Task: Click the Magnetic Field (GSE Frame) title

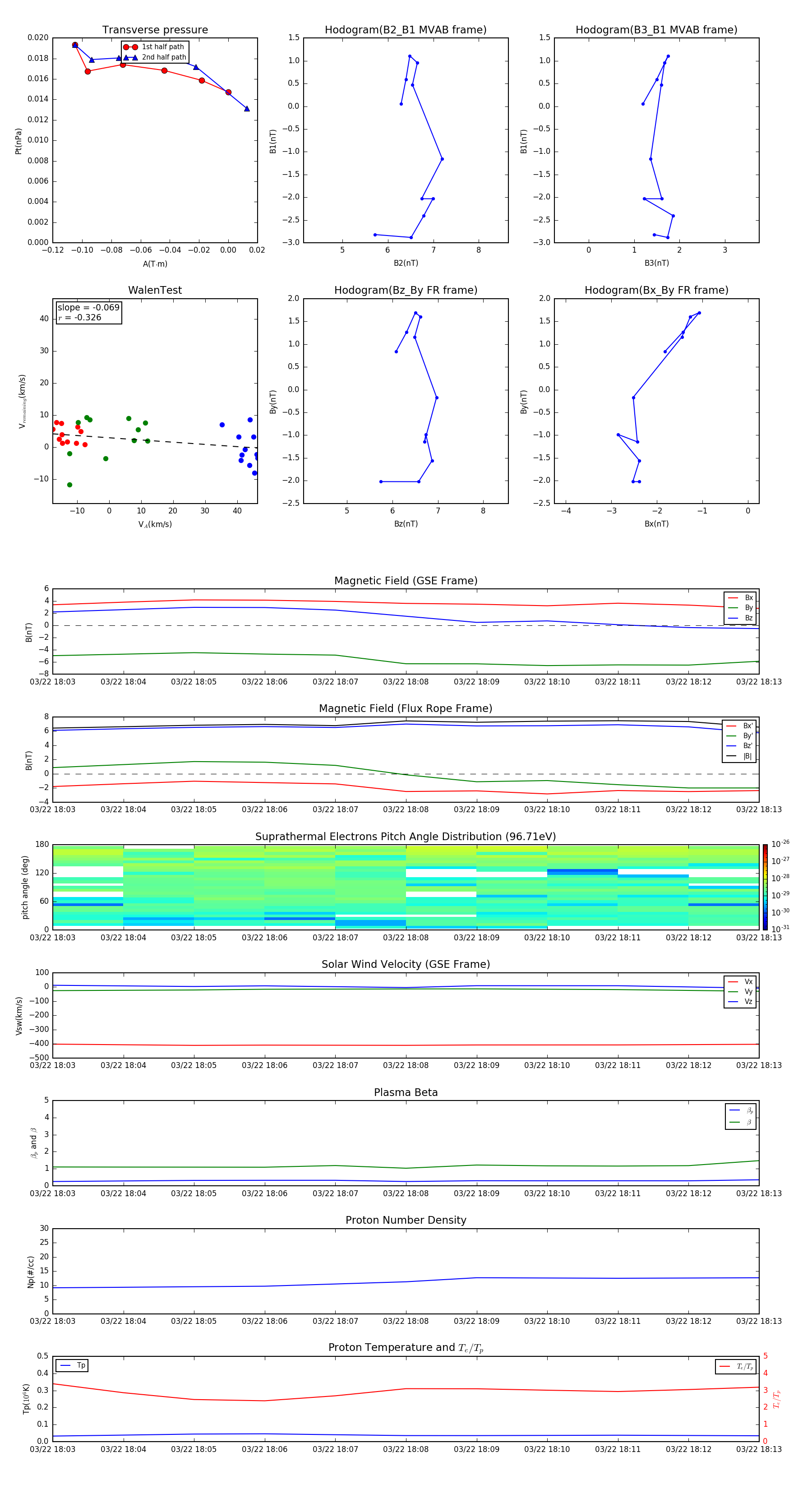Action: click(x=405, y=581)
